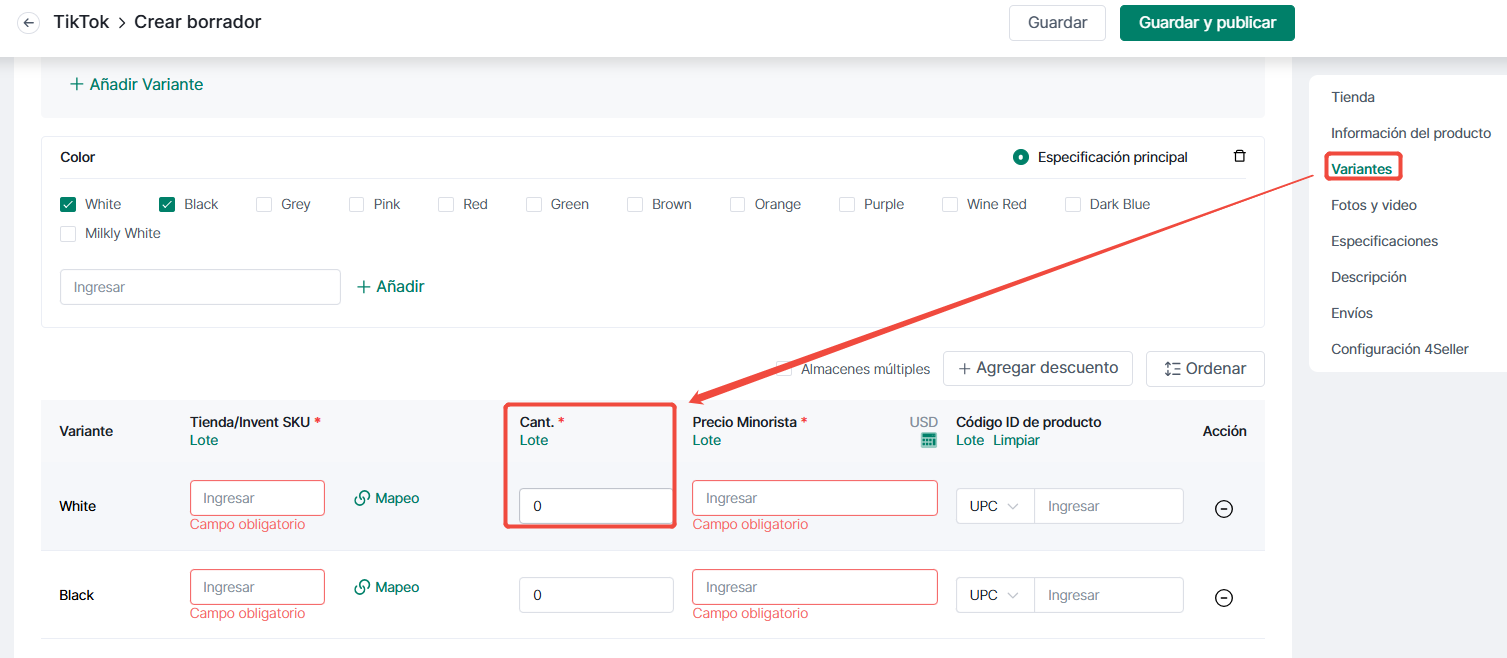Delete the Color specification via trash icon
This screenshot has width=1507, height=658.
pyautogui.click(x=1239, y=157)
